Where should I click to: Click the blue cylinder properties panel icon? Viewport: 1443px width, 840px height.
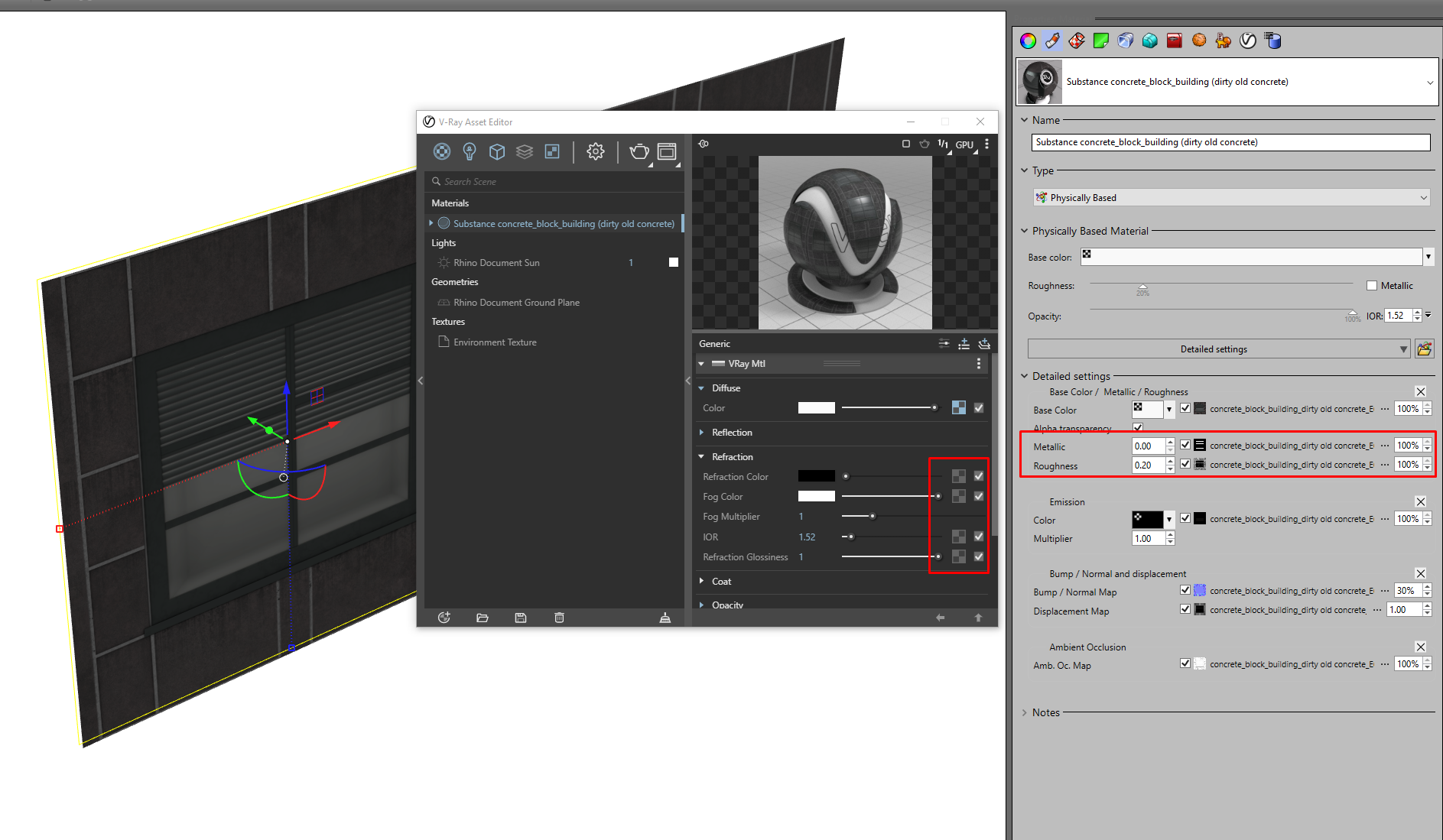pyautogui.click(x=1272, y=41)
